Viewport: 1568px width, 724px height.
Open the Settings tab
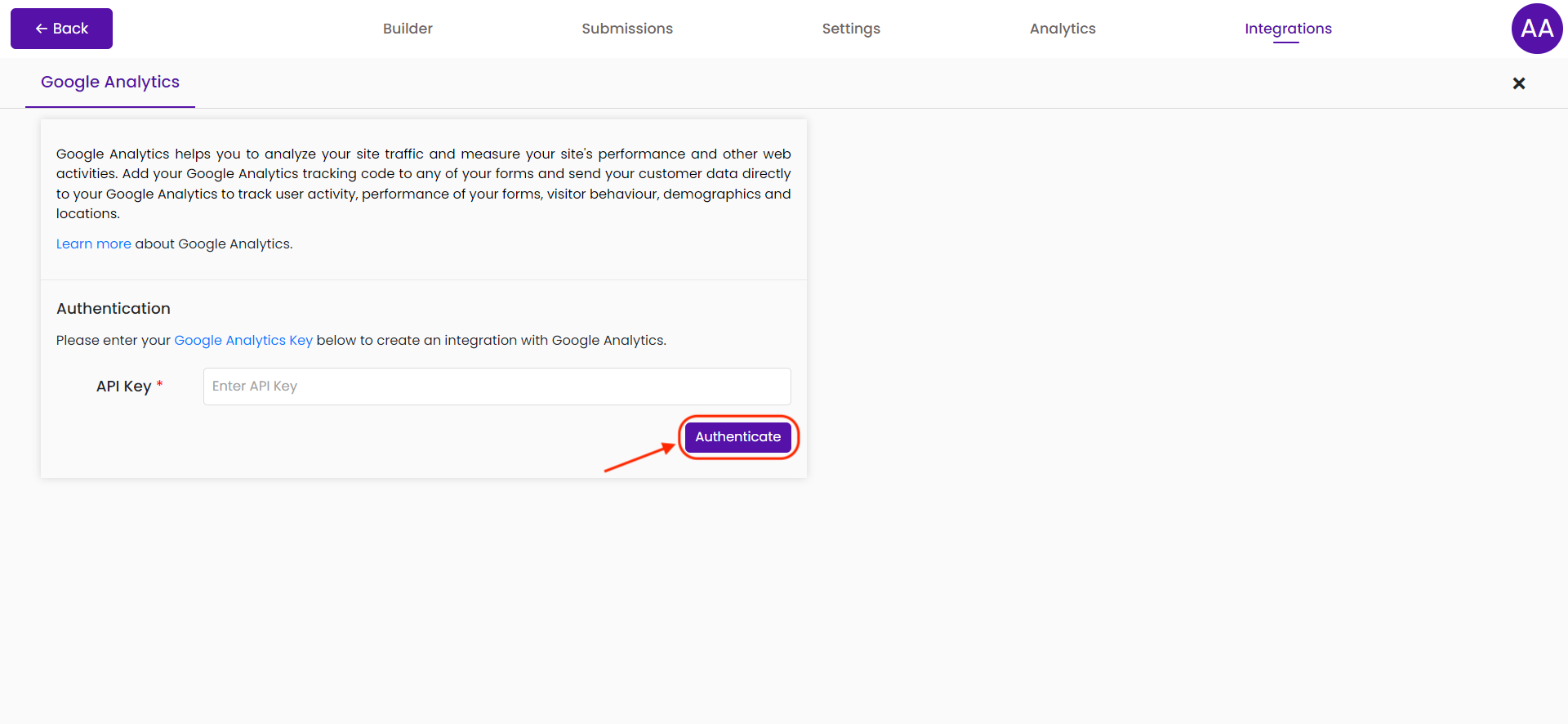[x=851, y=29]
